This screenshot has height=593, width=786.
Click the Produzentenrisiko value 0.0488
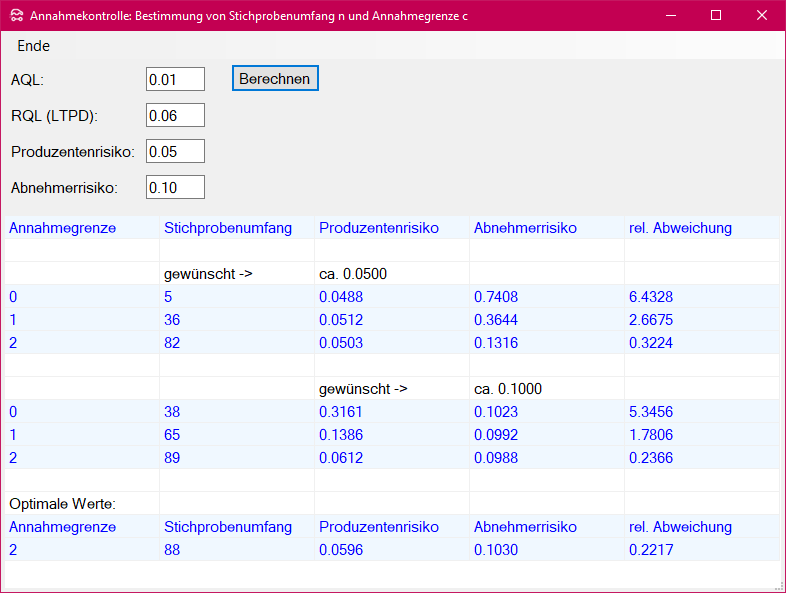[x=340, y=297]
